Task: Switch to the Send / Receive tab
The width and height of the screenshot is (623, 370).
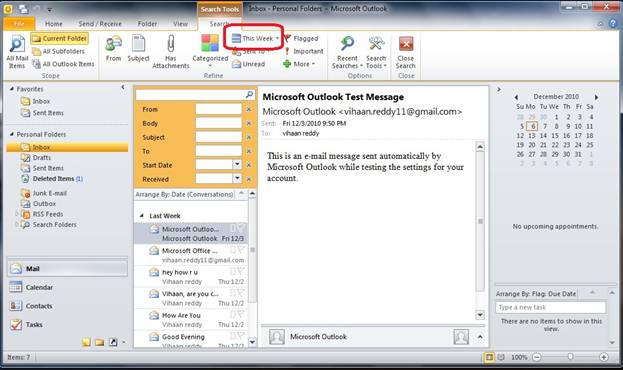Action: pyautogui.click(x=100, y=24)
